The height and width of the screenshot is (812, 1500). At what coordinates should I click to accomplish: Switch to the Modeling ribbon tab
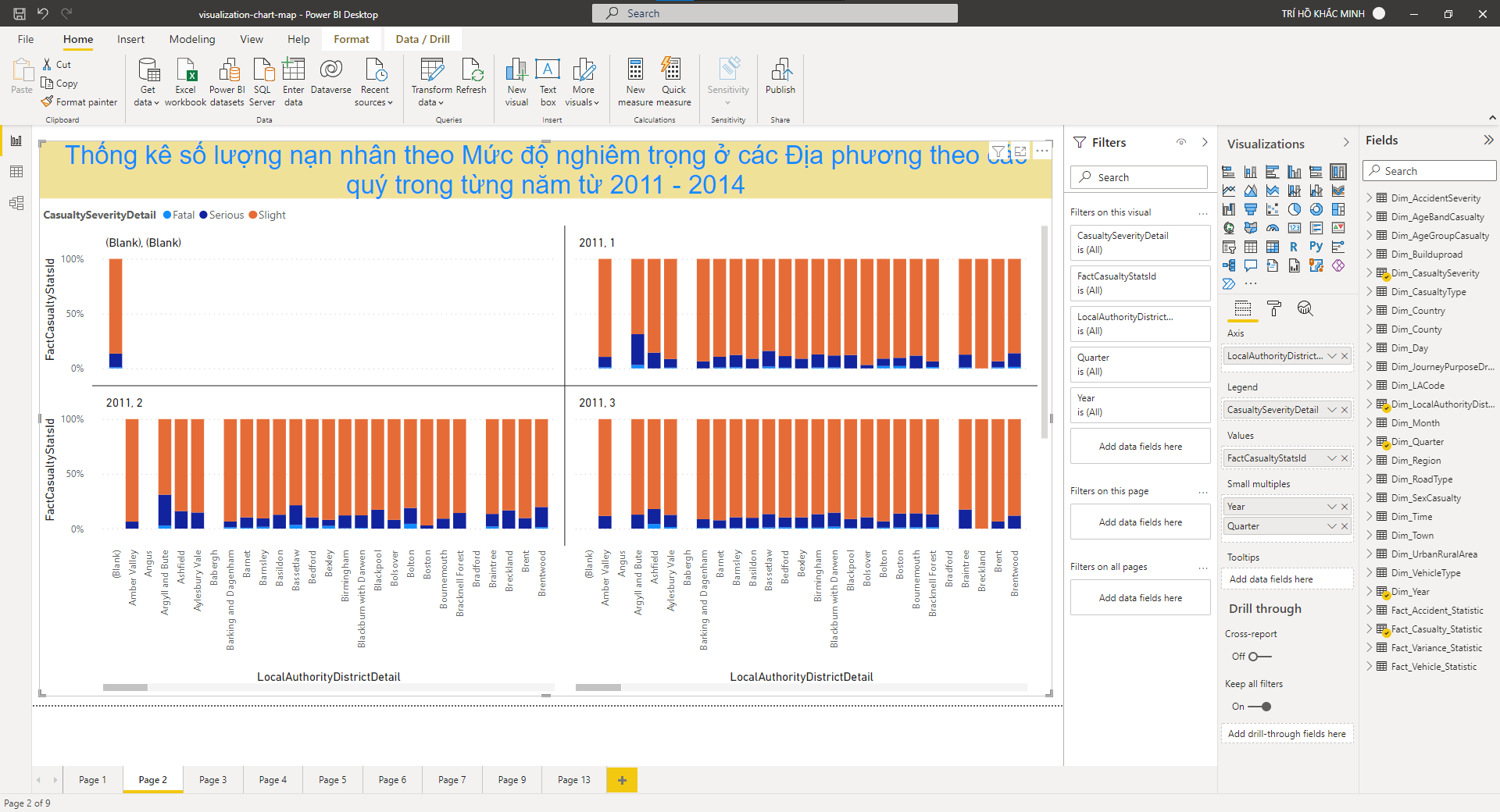pos(192,39)
